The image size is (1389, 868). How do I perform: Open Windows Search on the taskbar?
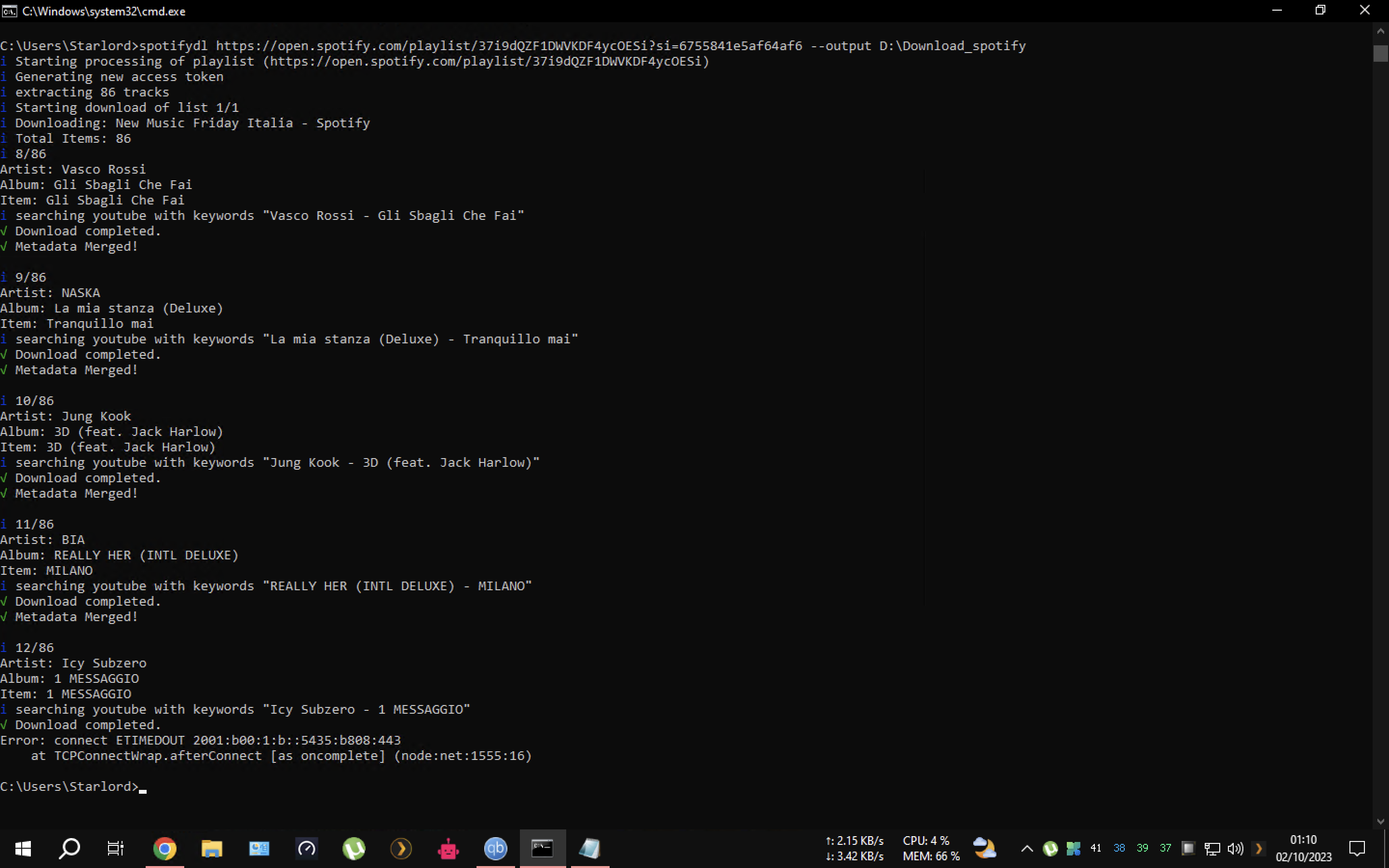coord(69,848)
